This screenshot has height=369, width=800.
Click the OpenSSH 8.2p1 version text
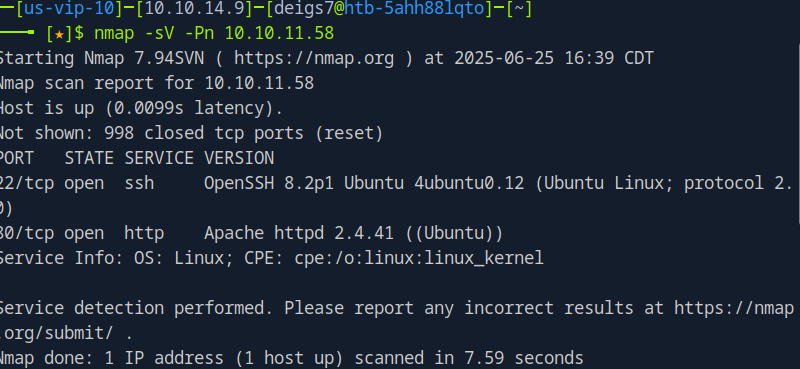[x=269, y=183]
